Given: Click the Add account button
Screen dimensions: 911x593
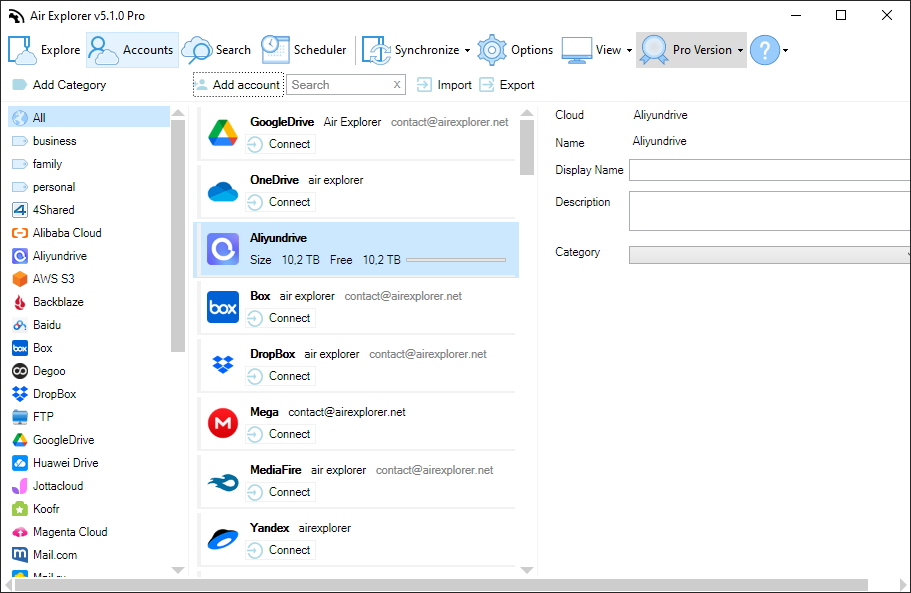Looking at the screenshot, I should [238, 85].
